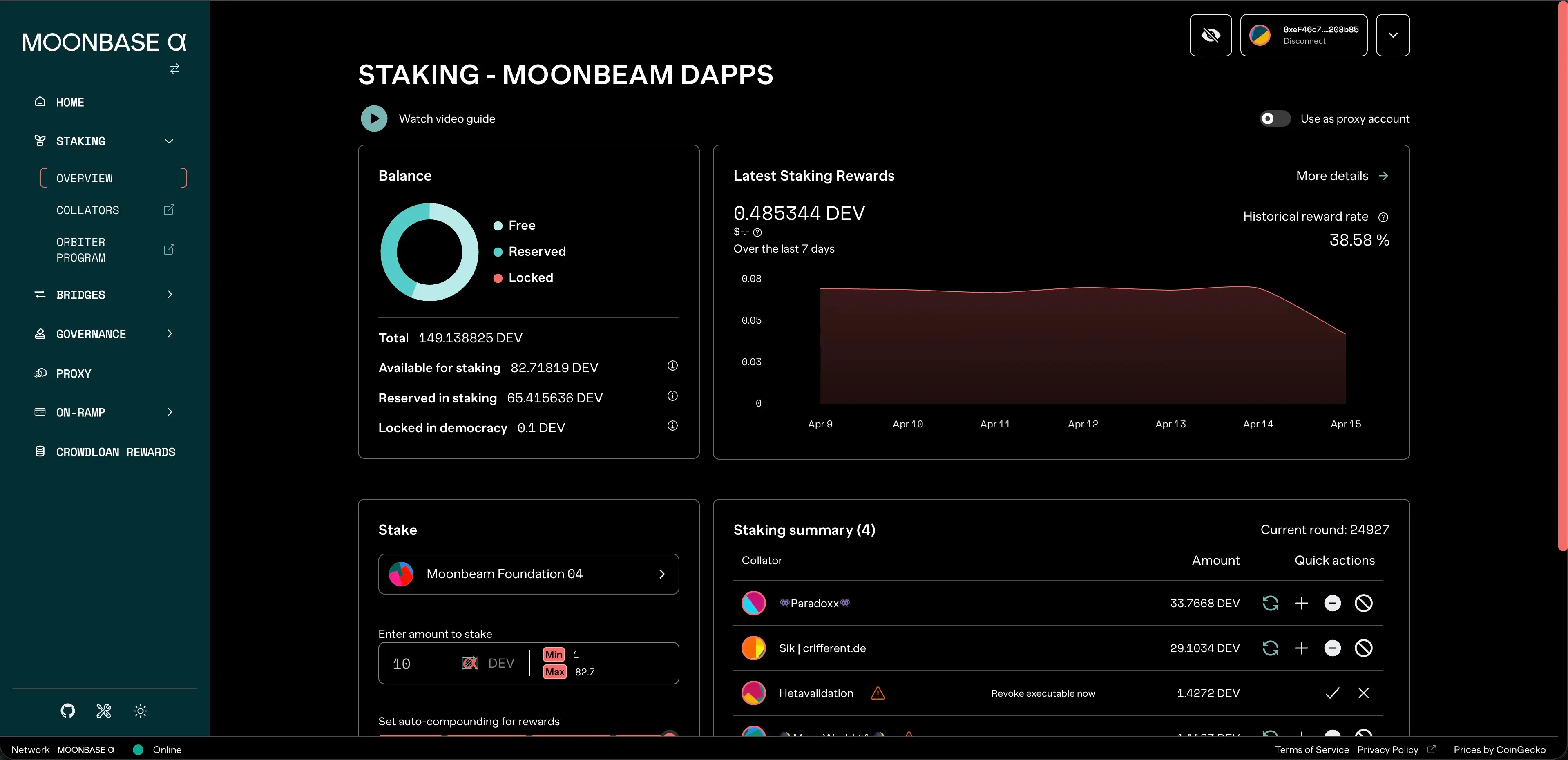This screenshot has height=760, width=1568.
Task: Open the Moonbeam Foundation 04 collator selector
Action: coord(528,574)
